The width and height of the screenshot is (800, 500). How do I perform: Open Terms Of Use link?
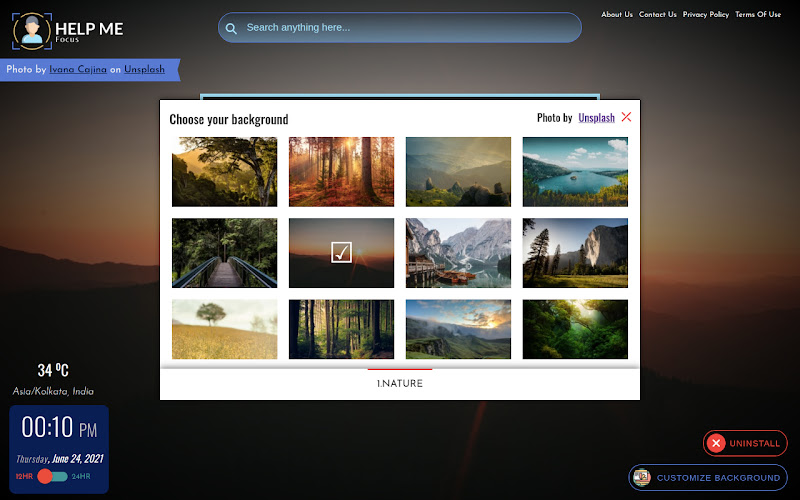pos(758,14)
